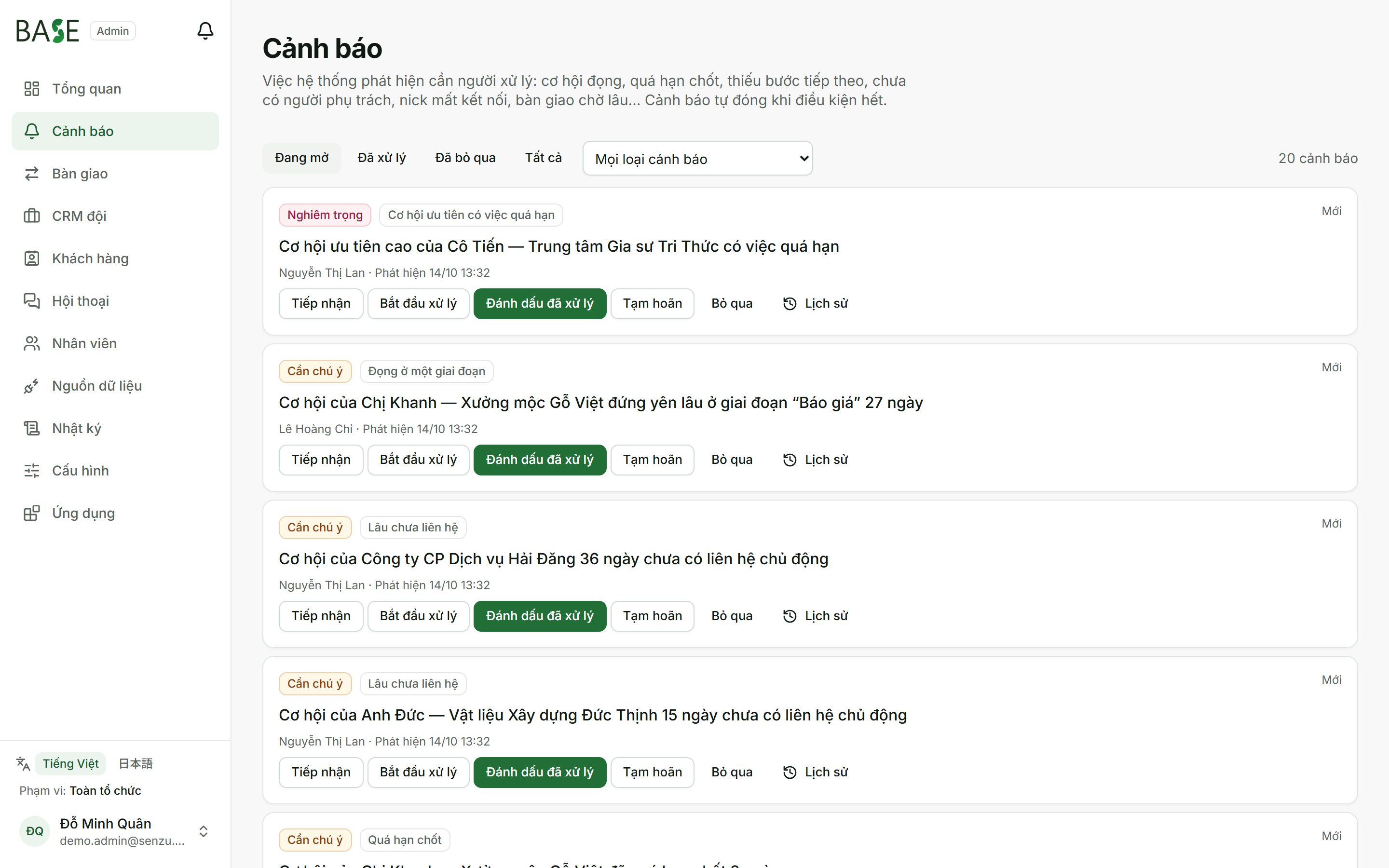The width and height of the screenshot is (1389, 868).
Task: Open Tổng quan dashboard icon
Action: (31, 89)
